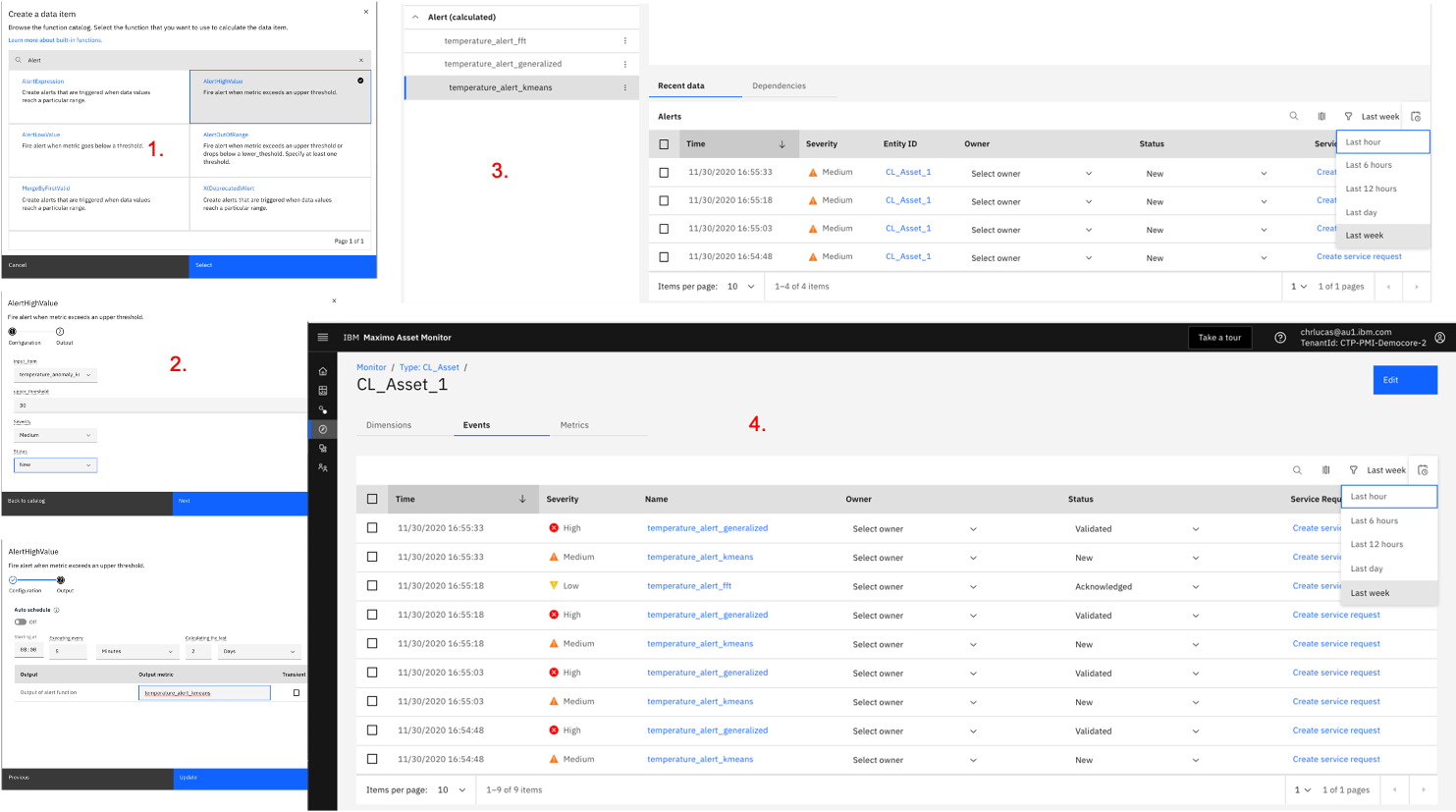The image size is (1456, 812).
Task: Open the Metrics tab for CL_Asset_1
Action: tap(574, 425)
